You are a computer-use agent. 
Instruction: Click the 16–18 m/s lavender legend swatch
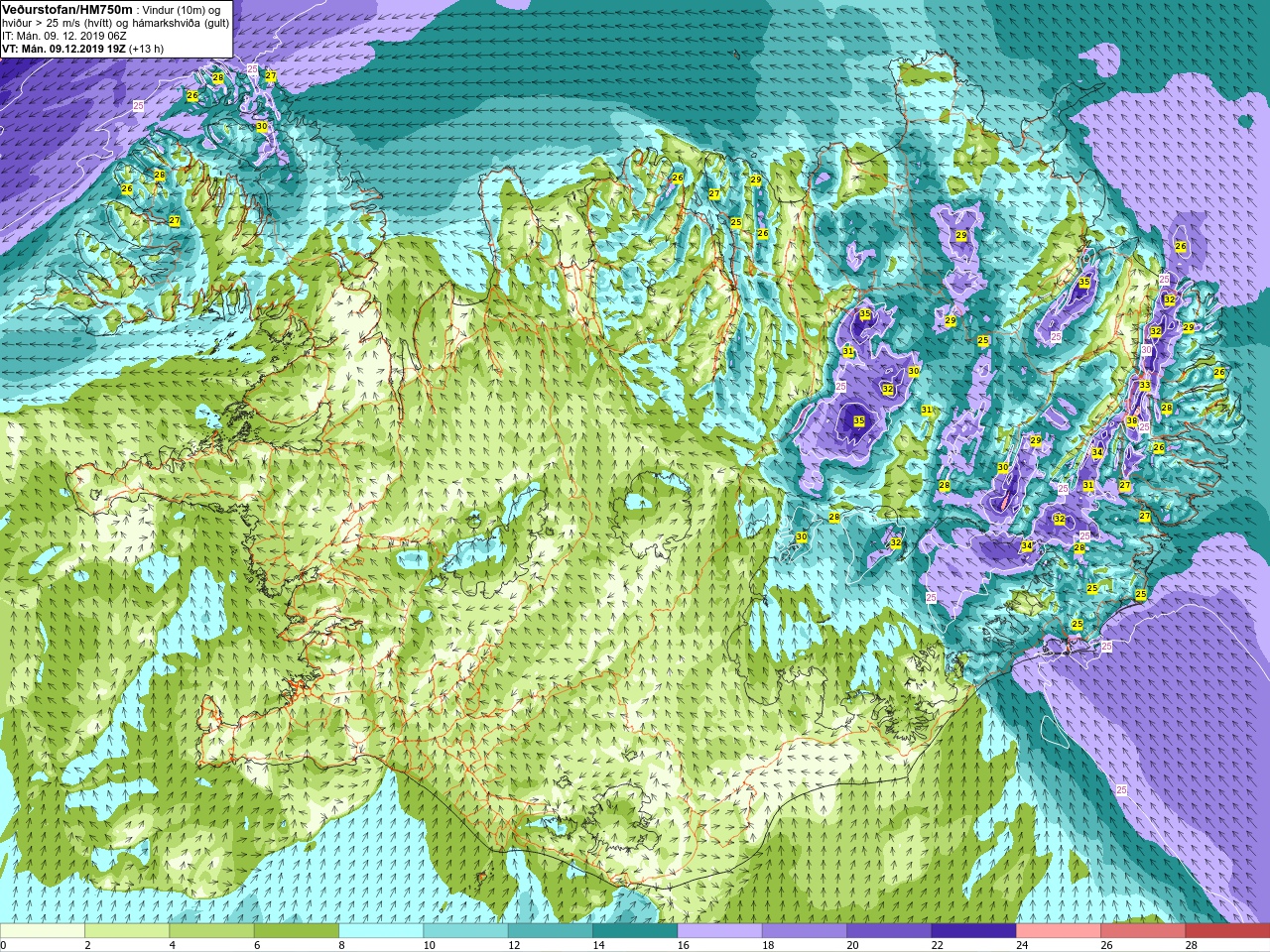click(x=719, y=931)
